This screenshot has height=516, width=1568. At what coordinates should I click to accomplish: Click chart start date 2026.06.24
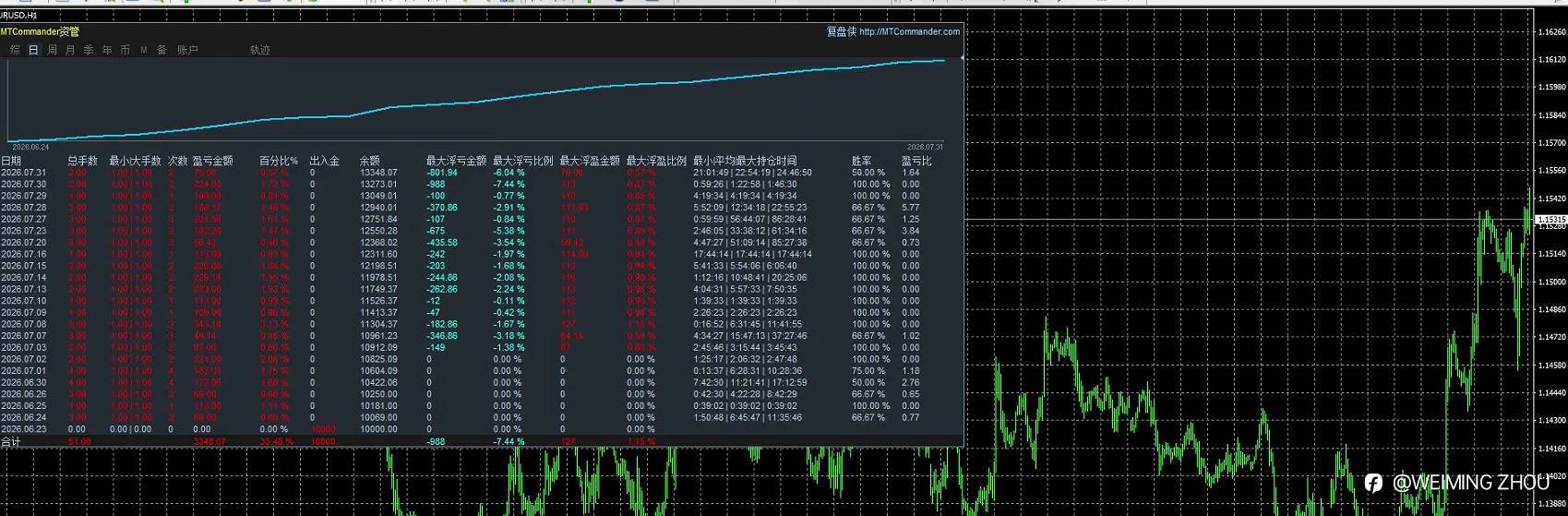pos(30,147)
